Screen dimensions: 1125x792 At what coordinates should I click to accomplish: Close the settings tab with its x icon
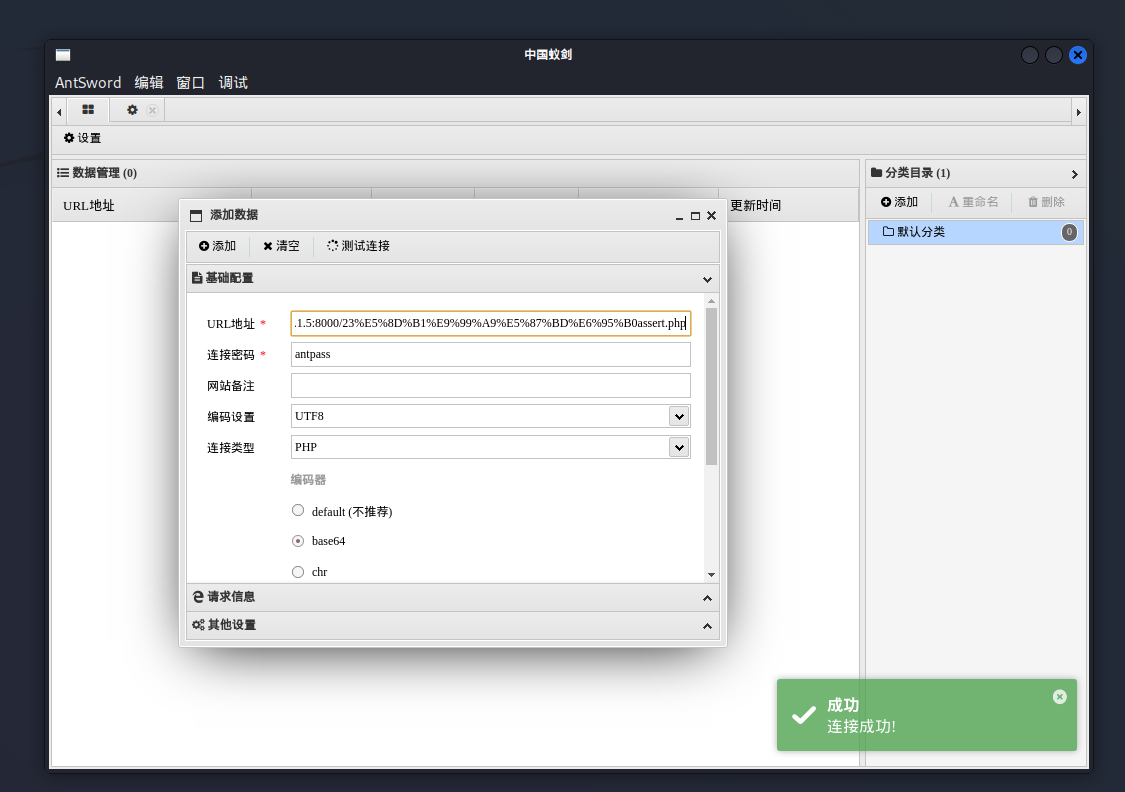point(152,110)
